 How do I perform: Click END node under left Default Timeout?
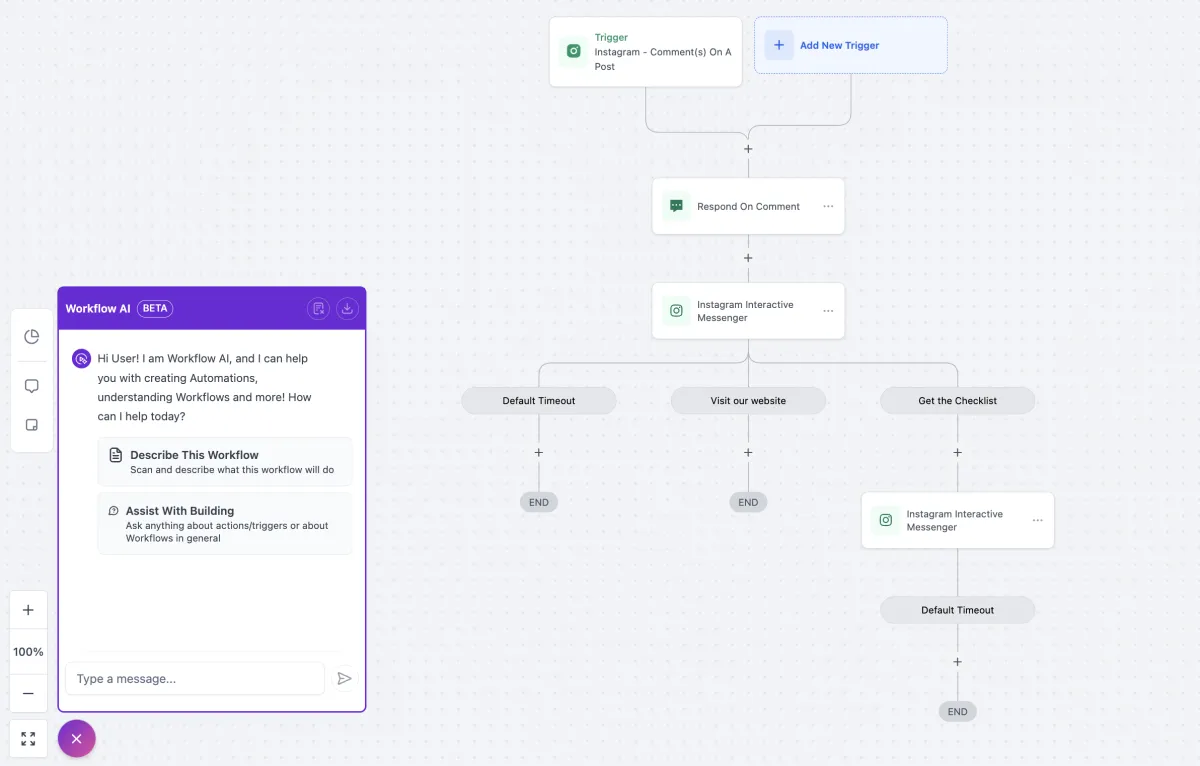click(539, 502)
